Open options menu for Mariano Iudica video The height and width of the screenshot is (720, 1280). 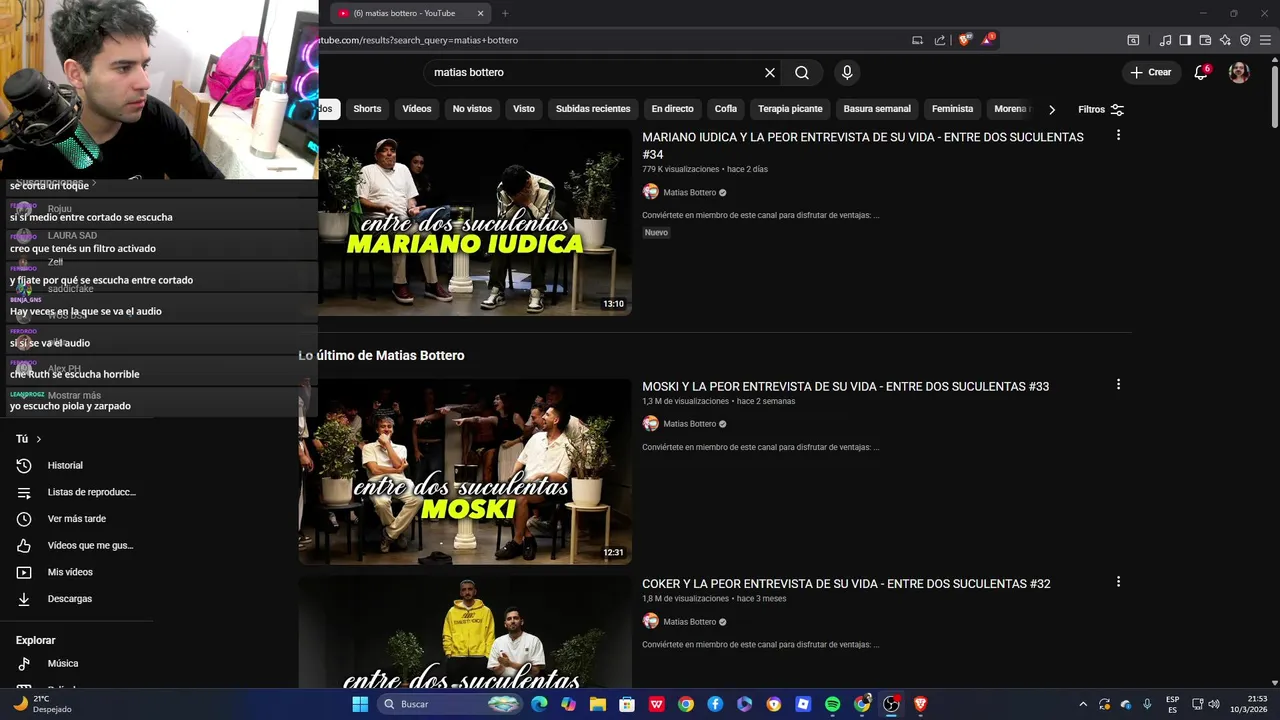click(1118, 135)
